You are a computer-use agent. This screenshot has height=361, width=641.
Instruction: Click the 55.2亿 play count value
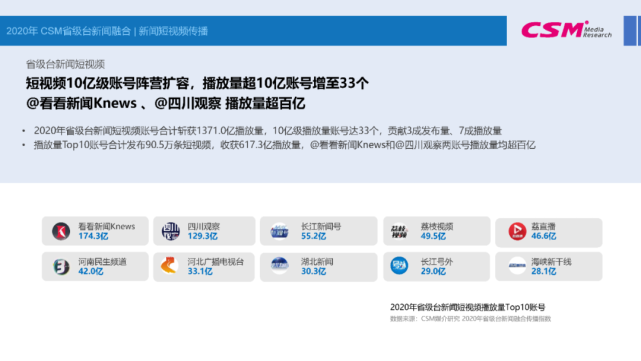[314, 236]
